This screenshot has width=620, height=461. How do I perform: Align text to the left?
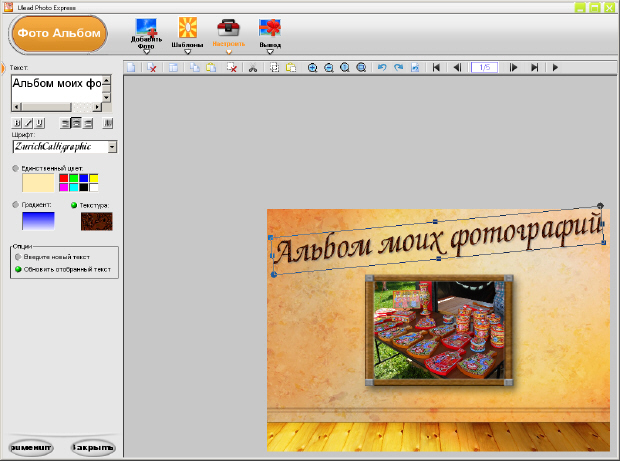coord(65,123)
